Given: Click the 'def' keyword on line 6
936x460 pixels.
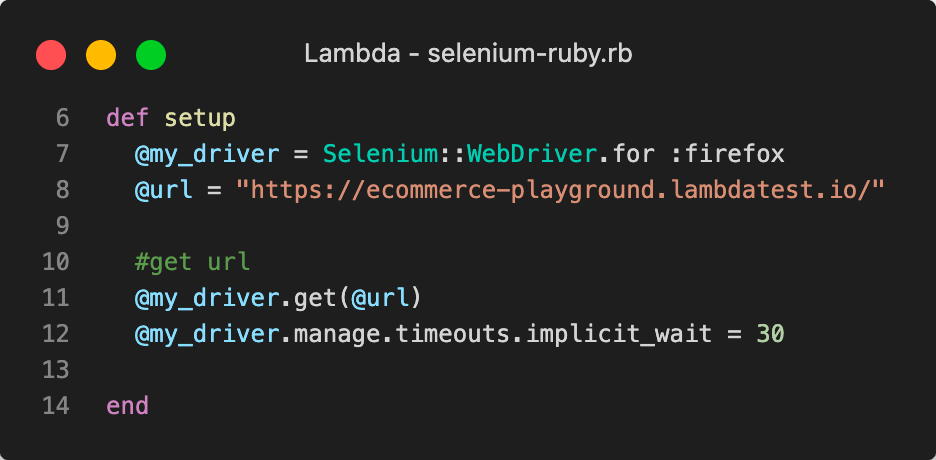Looking at the screenshot, I should (127, 118).
